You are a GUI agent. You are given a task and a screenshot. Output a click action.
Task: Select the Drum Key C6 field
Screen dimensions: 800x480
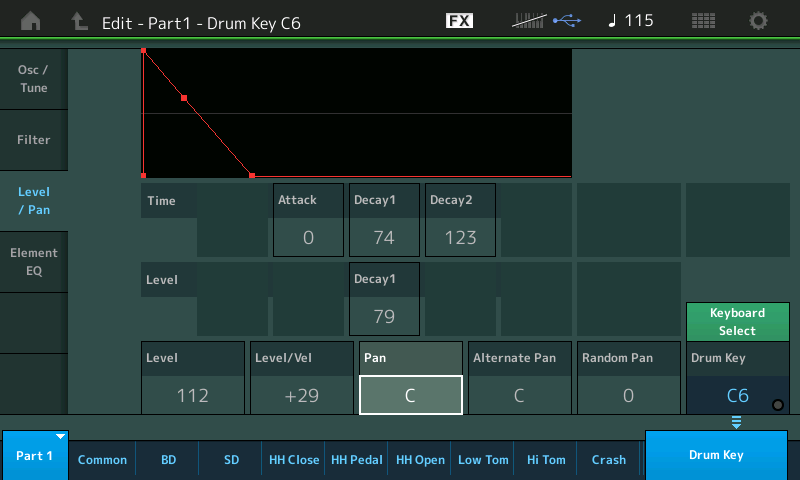(737, 394)
